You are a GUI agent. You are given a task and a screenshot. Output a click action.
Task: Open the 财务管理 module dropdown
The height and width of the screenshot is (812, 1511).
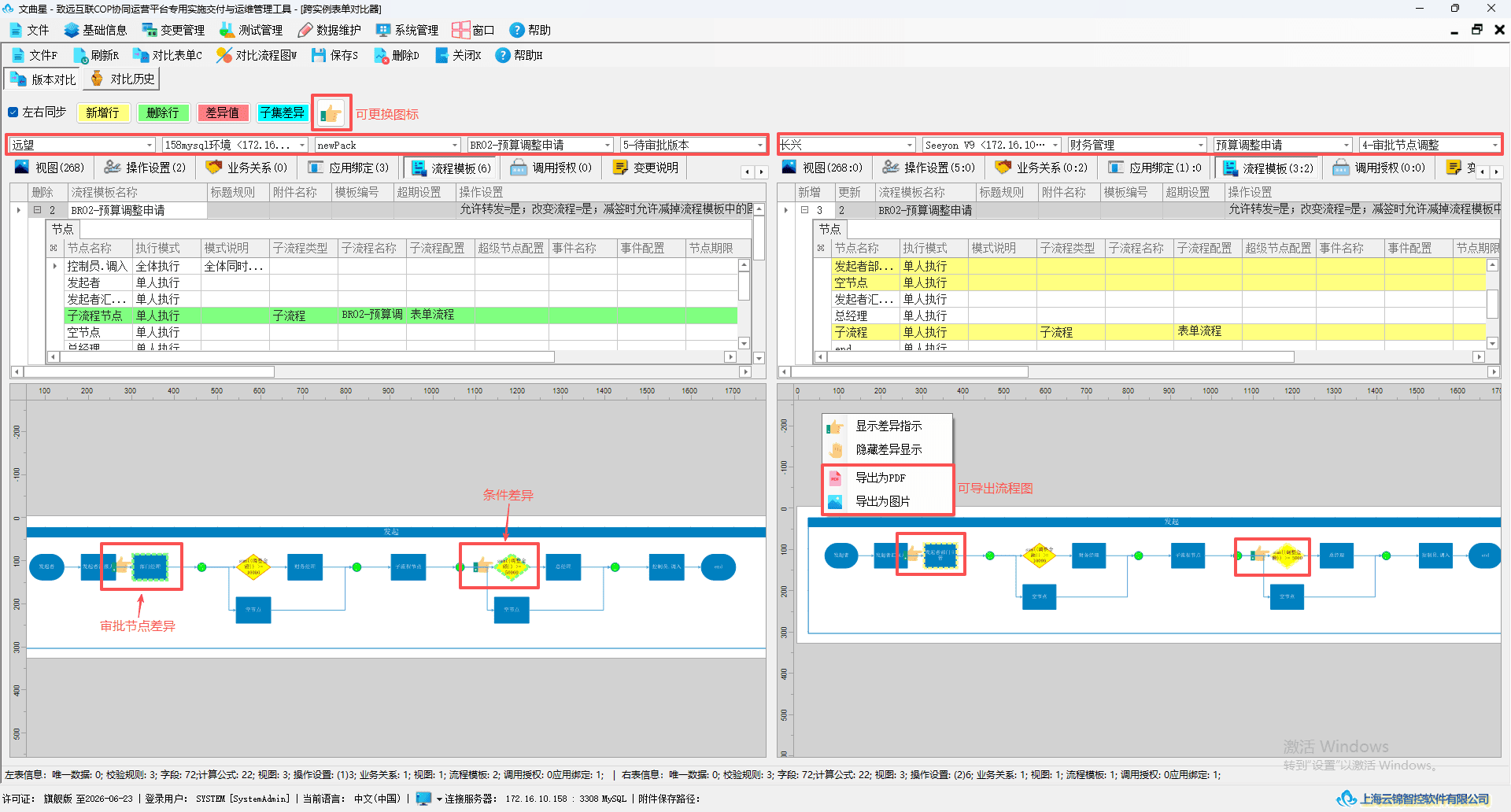point(1201,145)
